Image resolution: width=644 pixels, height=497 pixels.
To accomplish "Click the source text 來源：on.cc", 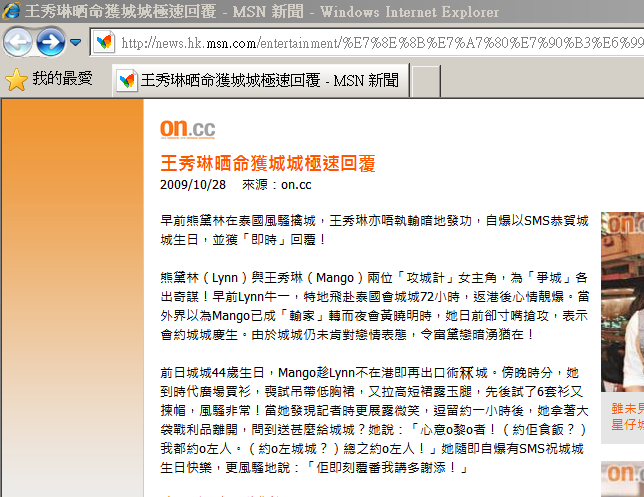I will click(276, 185).
